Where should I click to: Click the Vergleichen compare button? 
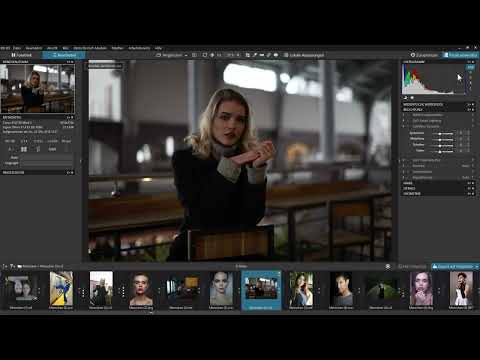169,55
